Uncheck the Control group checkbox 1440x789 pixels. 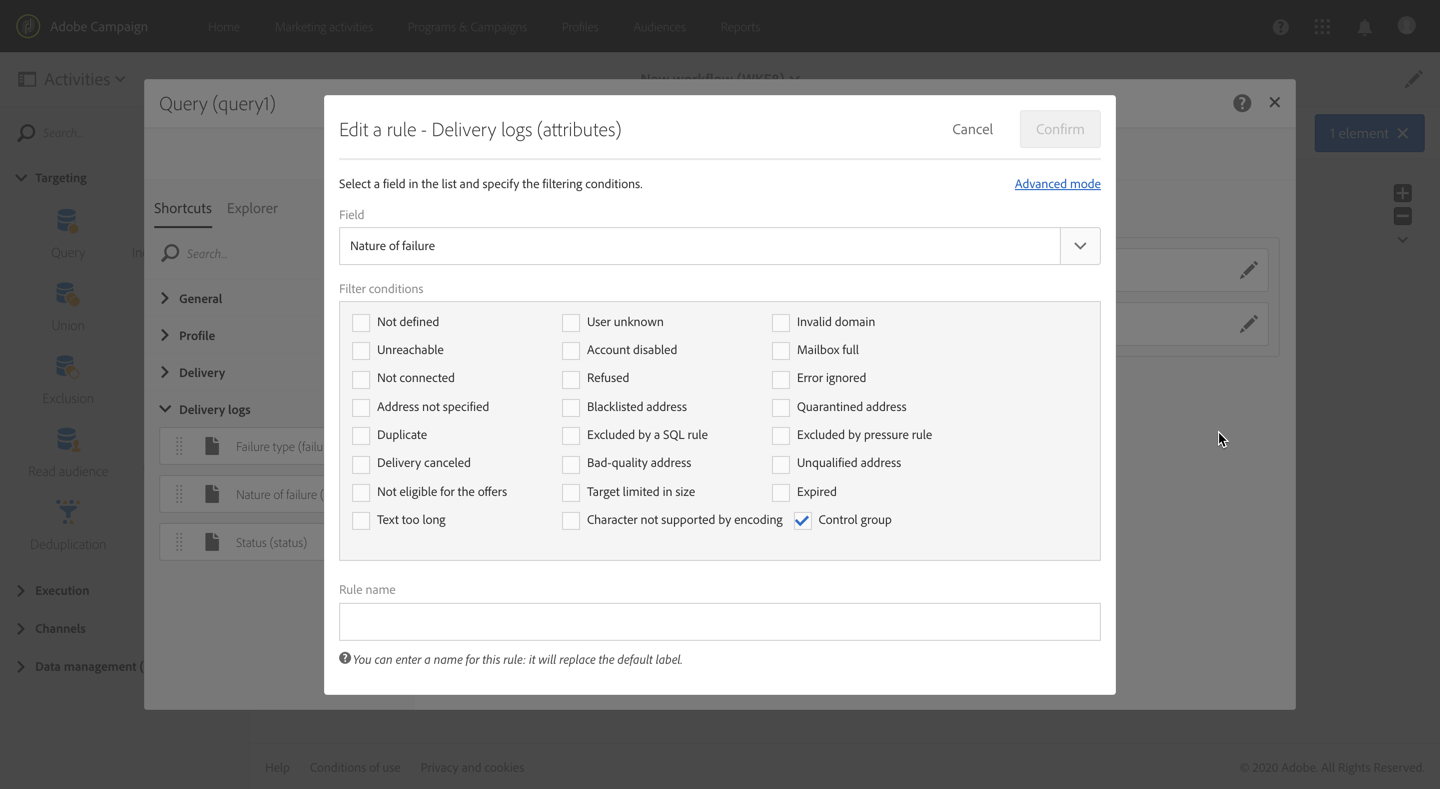(803, 521)
